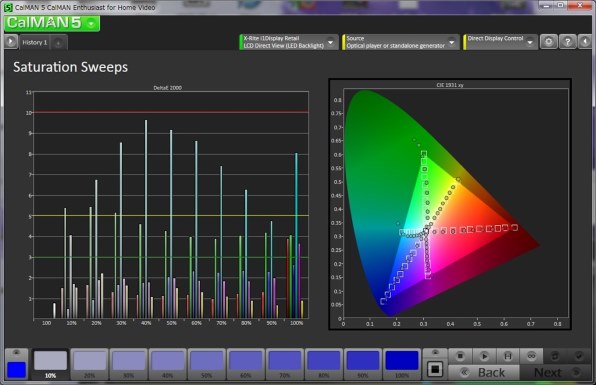The height and width of the screenshot is (385, 596).
Task: Click the continuous read infinity icon
Action: [x=531, y=356]
